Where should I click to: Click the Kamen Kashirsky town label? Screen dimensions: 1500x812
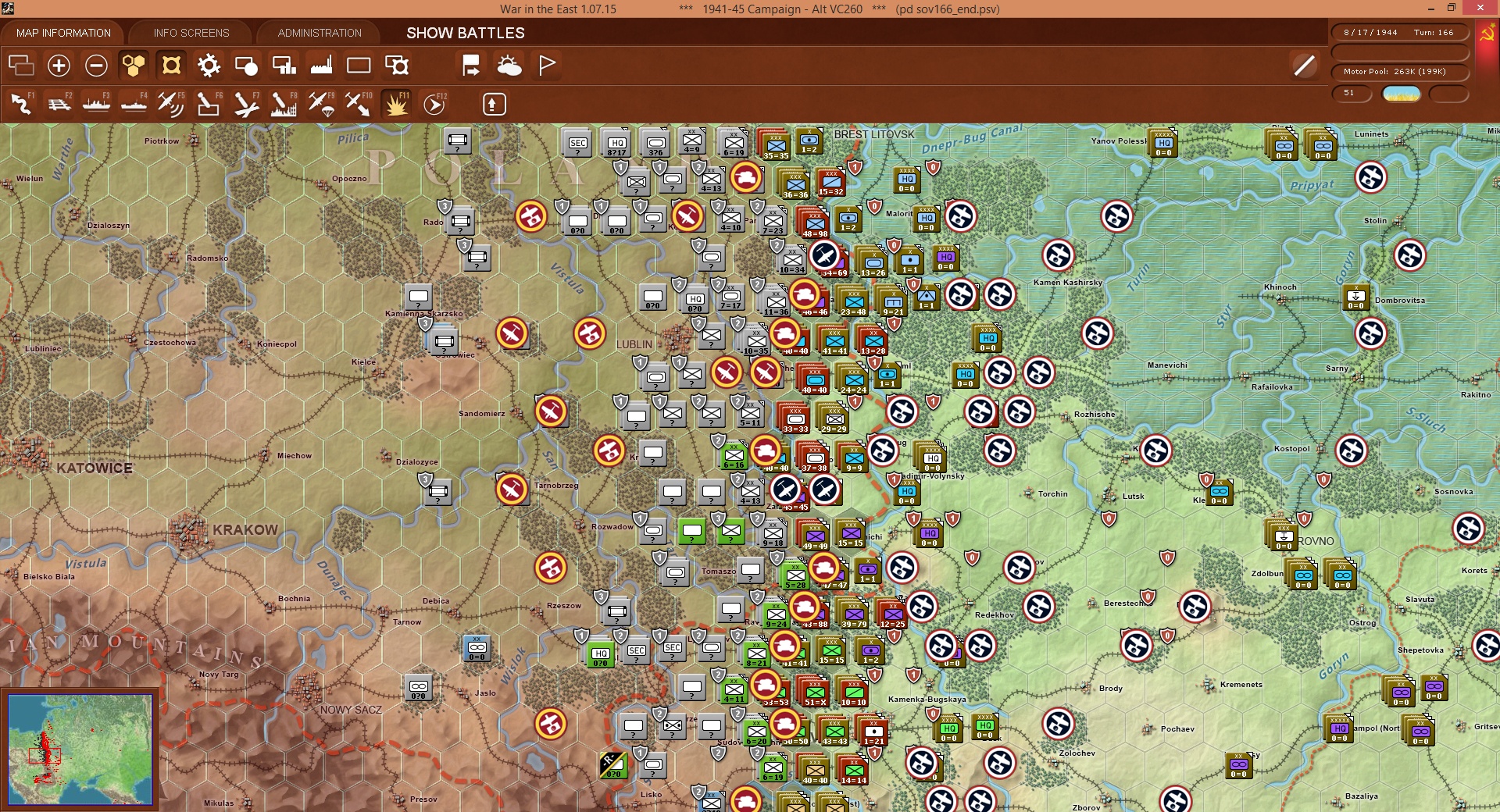tap(1067, 283)
